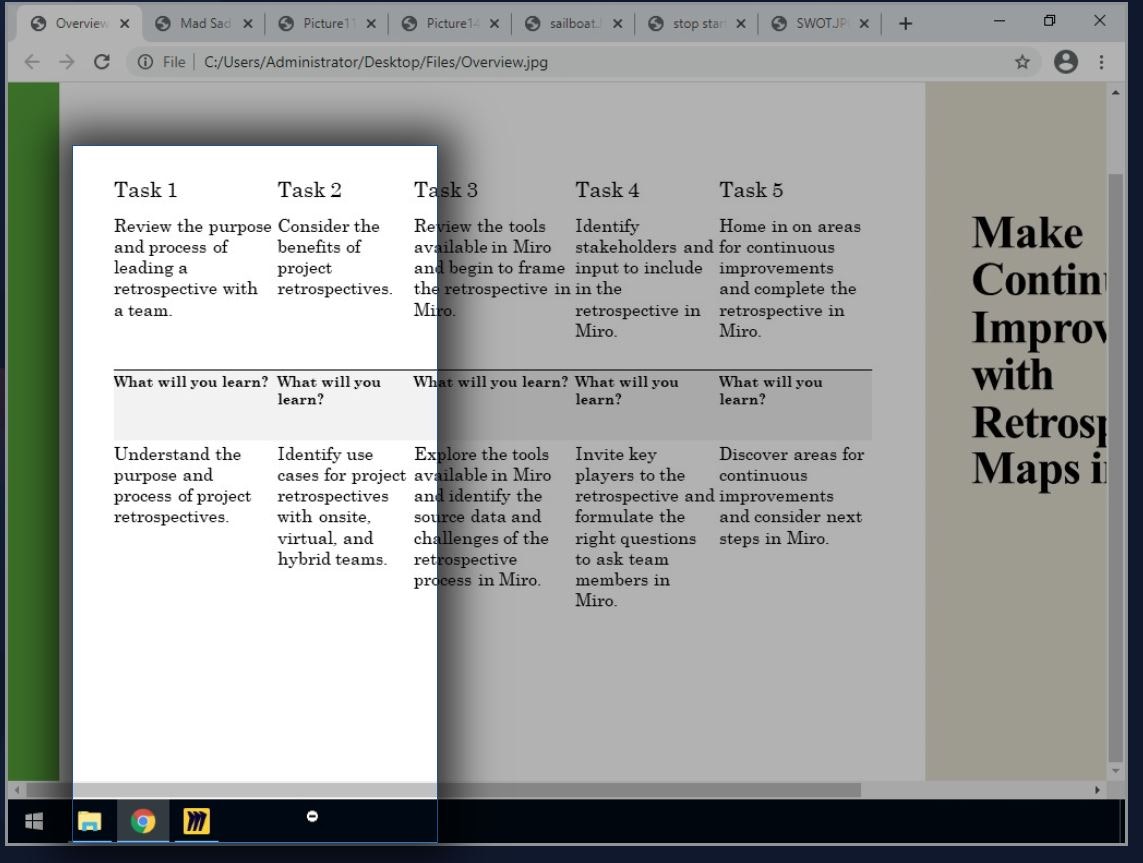Click the 'Task 1' heading
1143x863 pixels.
click(x=146, y=190)
